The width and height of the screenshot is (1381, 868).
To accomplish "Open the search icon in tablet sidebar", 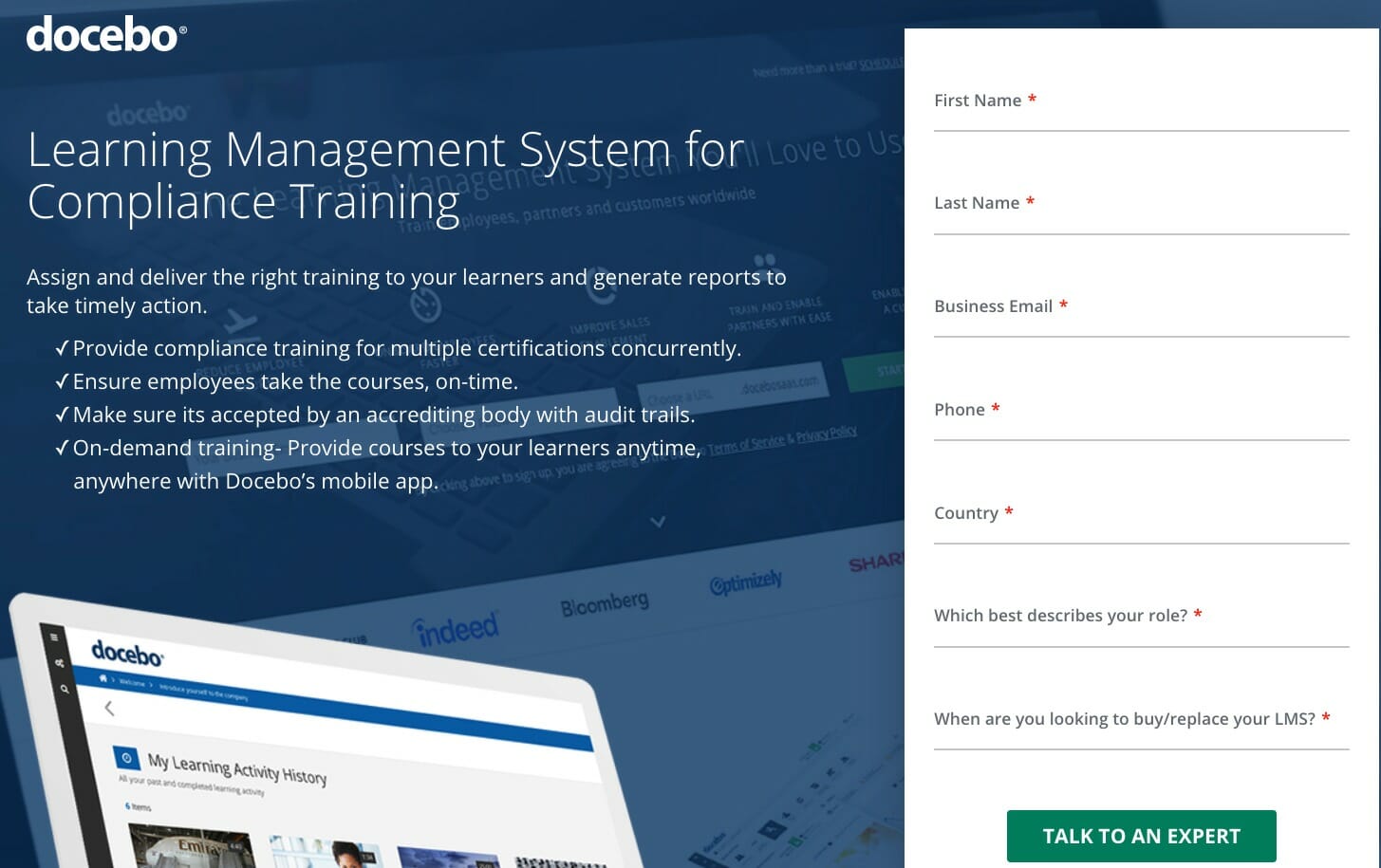I will coord(65,690).
